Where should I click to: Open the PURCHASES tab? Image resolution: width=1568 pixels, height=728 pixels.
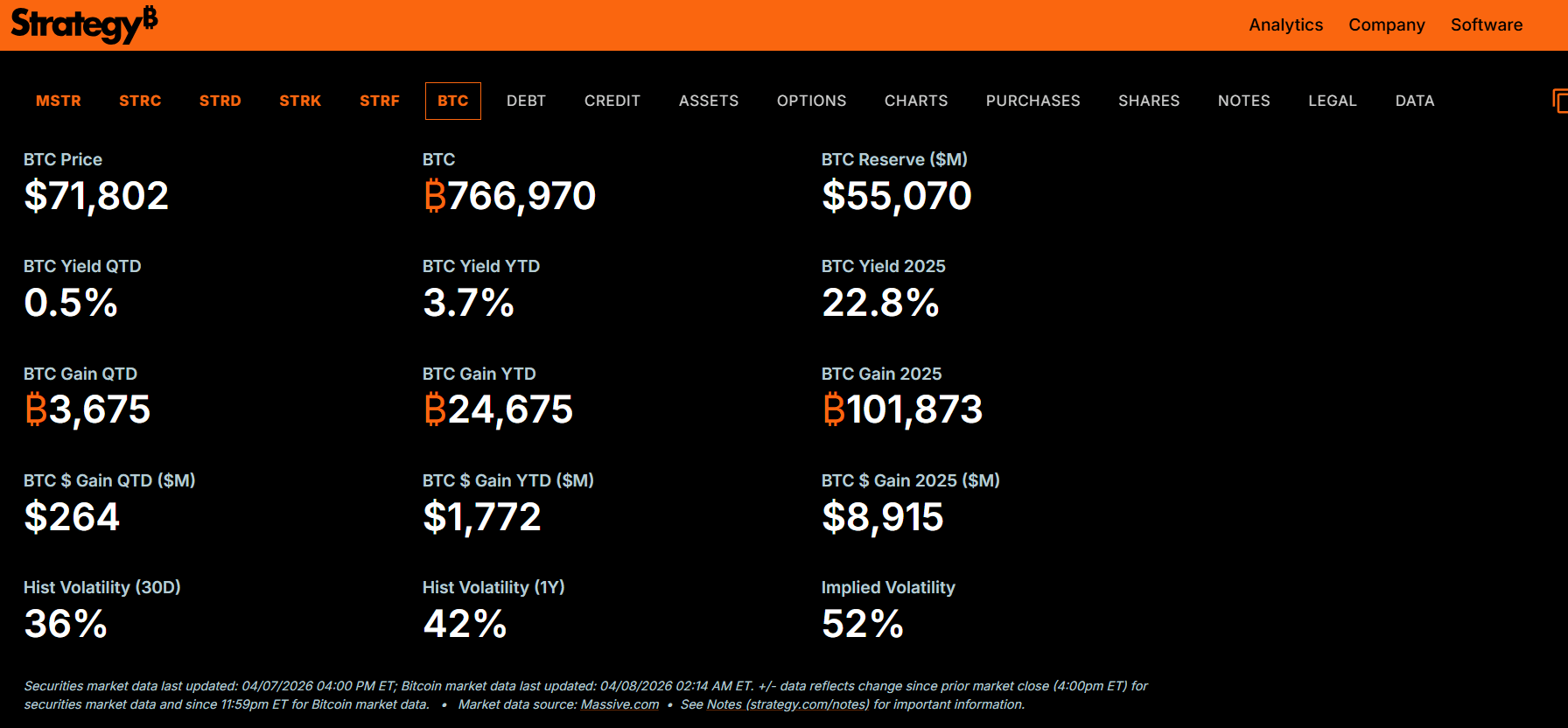pos(1032,101)
